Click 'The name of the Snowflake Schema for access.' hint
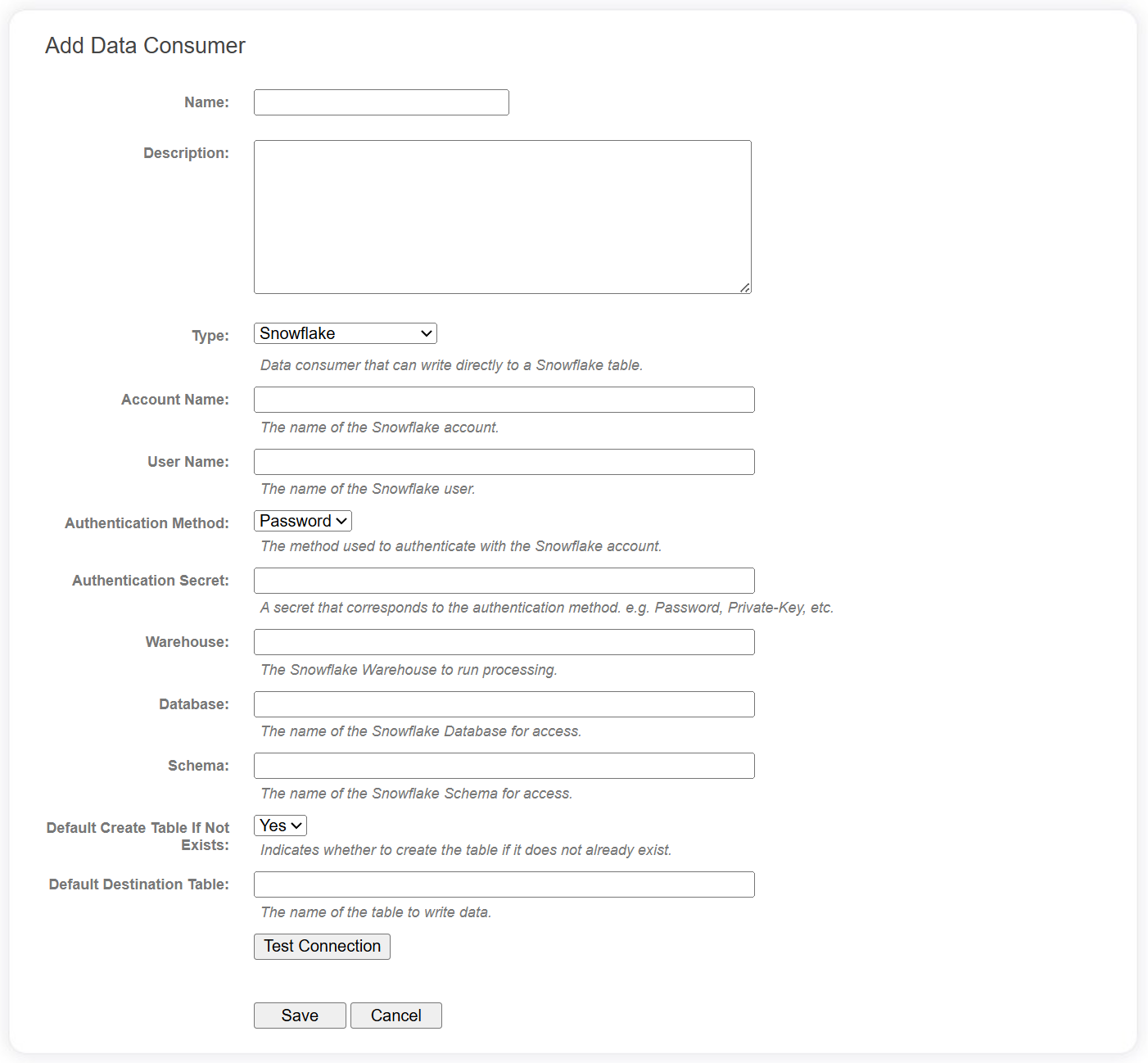The height and width of the screenshot is (1063, 1148). pyautogui.click(x=417, y=794)
